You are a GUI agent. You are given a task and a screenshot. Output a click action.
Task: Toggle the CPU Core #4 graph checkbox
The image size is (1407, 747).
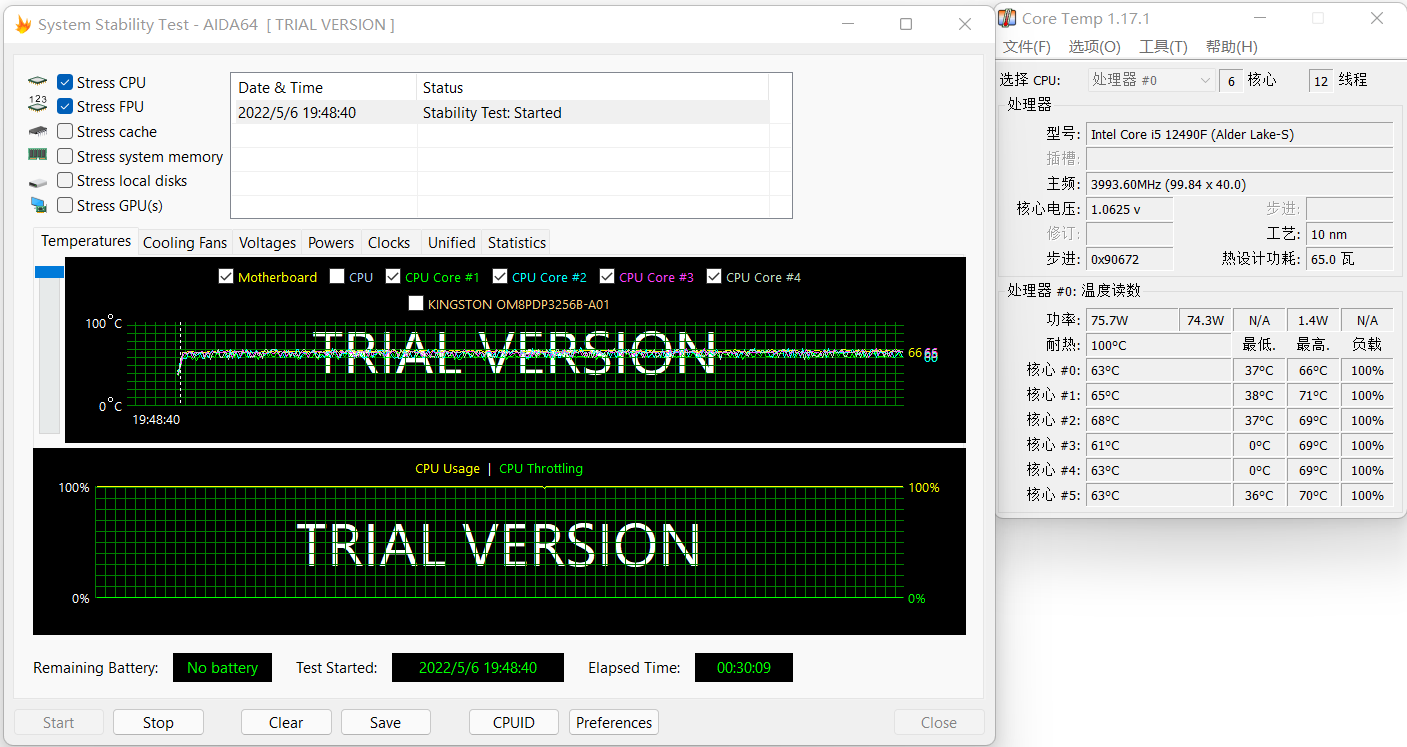714,277
